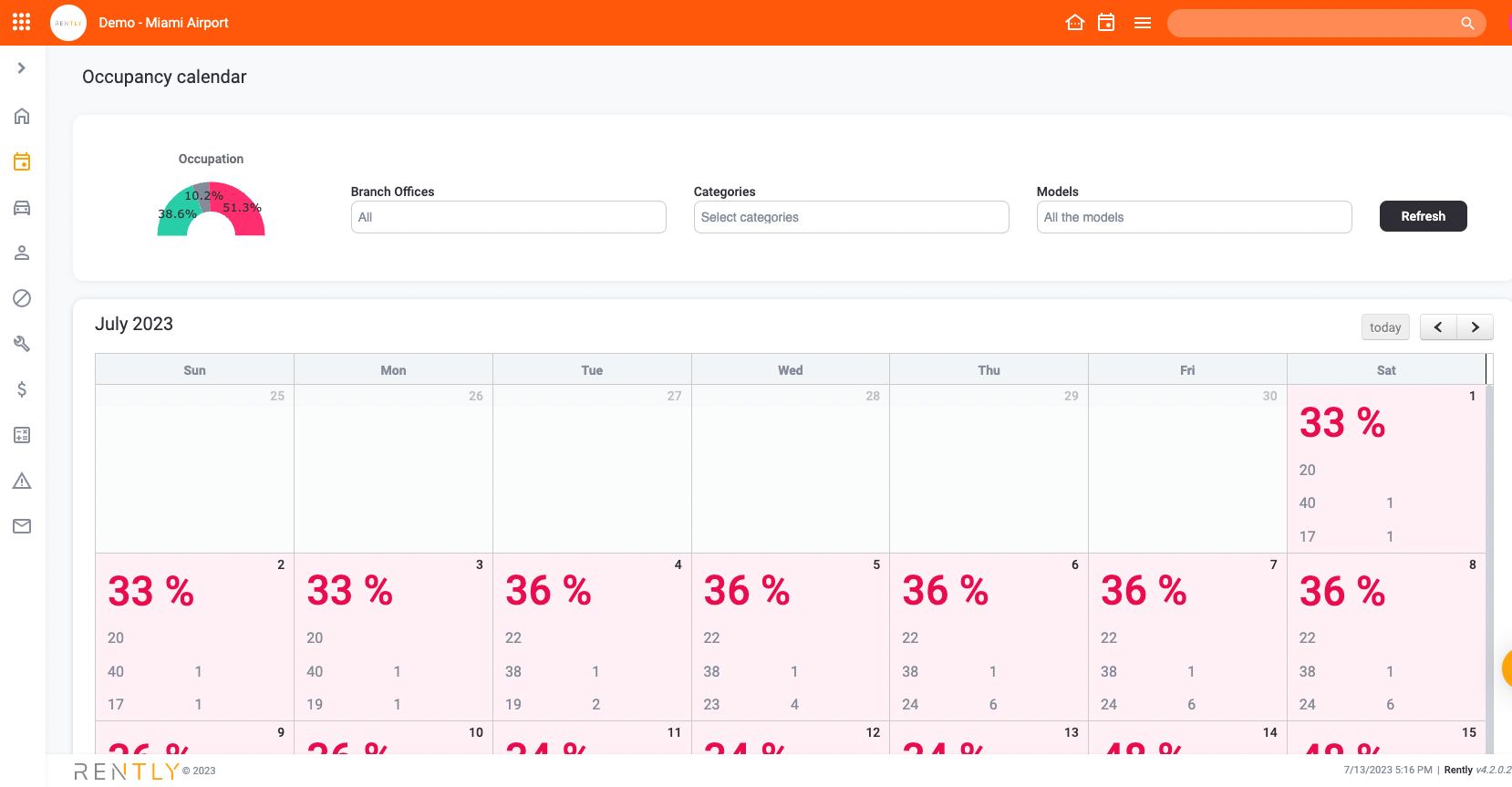Go to the next month
Screen dimensions: 1512x787
1476,327
